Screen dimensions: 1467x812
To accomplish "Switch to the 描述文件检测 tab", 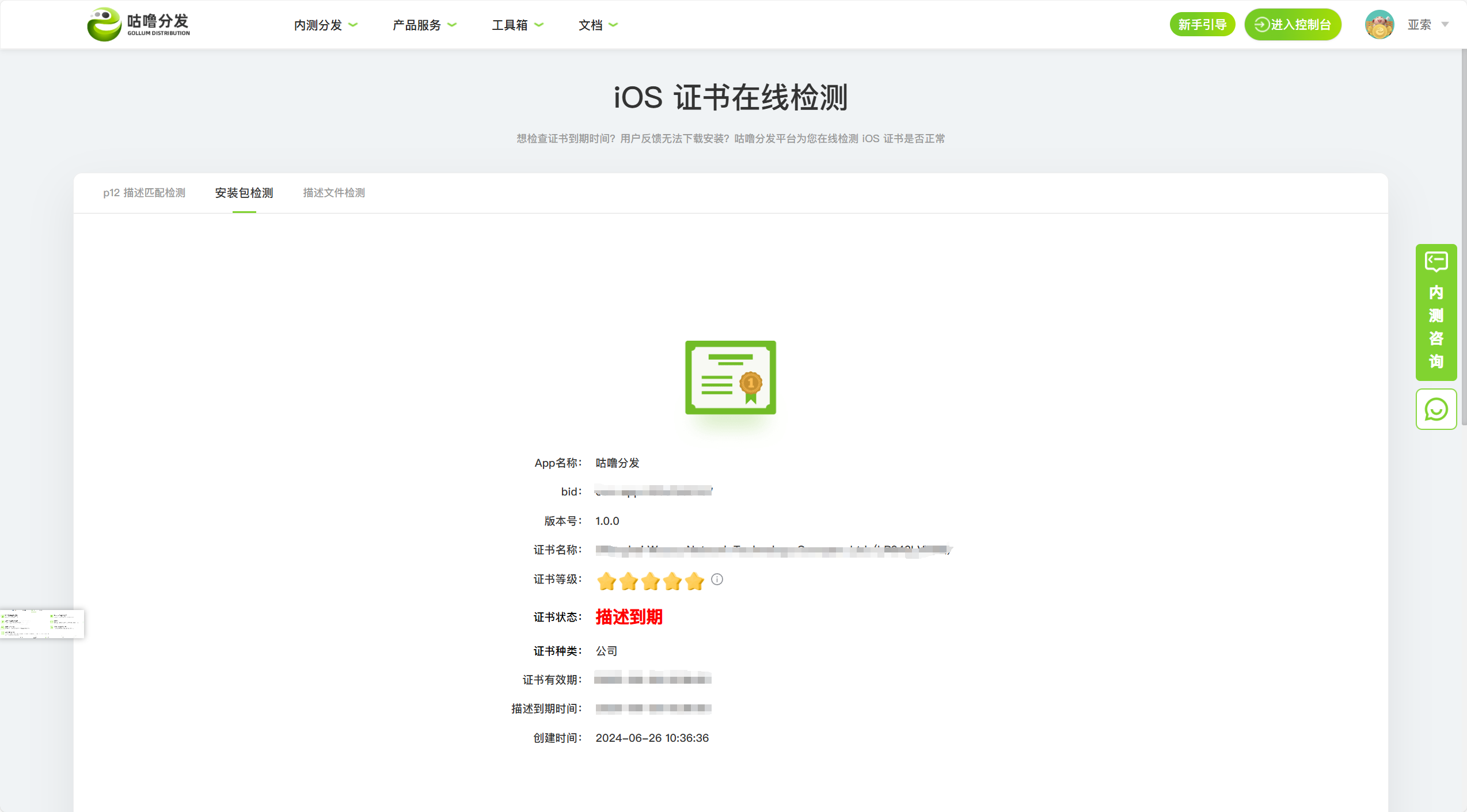I will 334,193.
